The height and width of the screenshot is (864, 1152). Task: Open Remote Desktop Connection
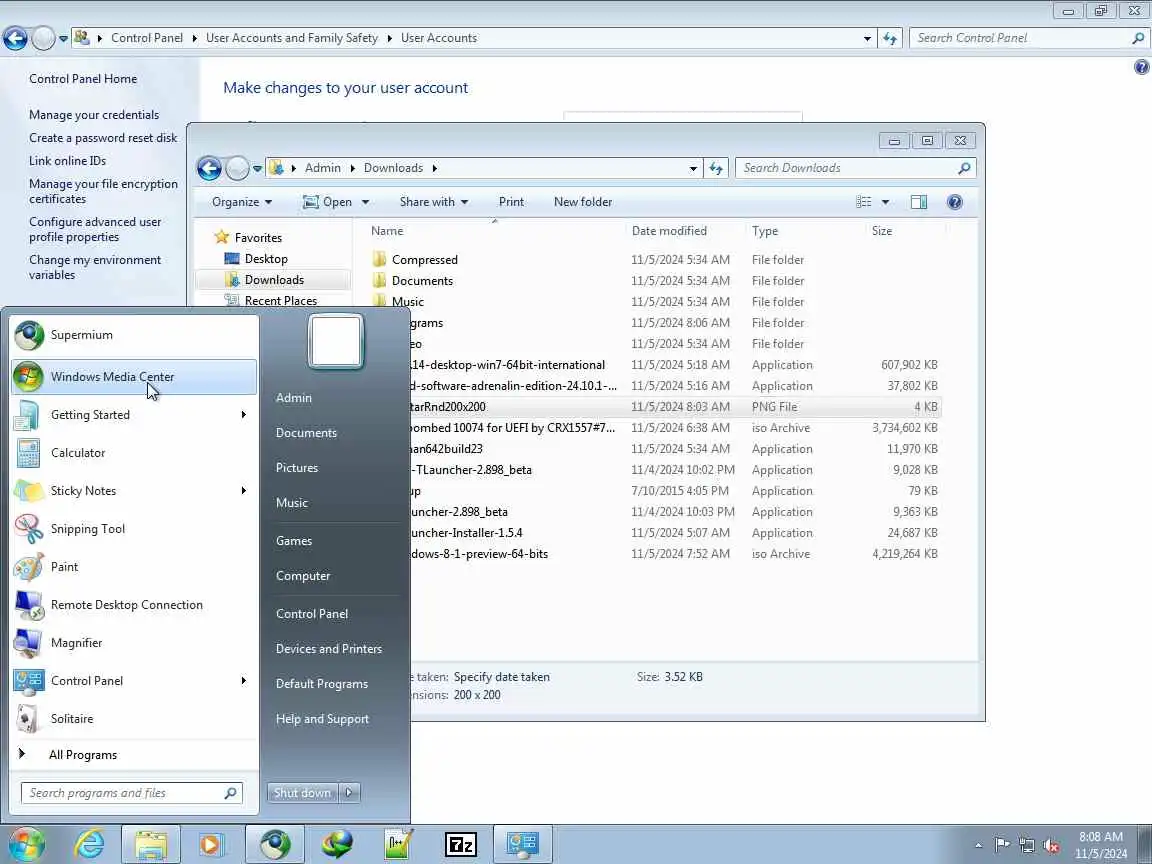click(134, 605)
